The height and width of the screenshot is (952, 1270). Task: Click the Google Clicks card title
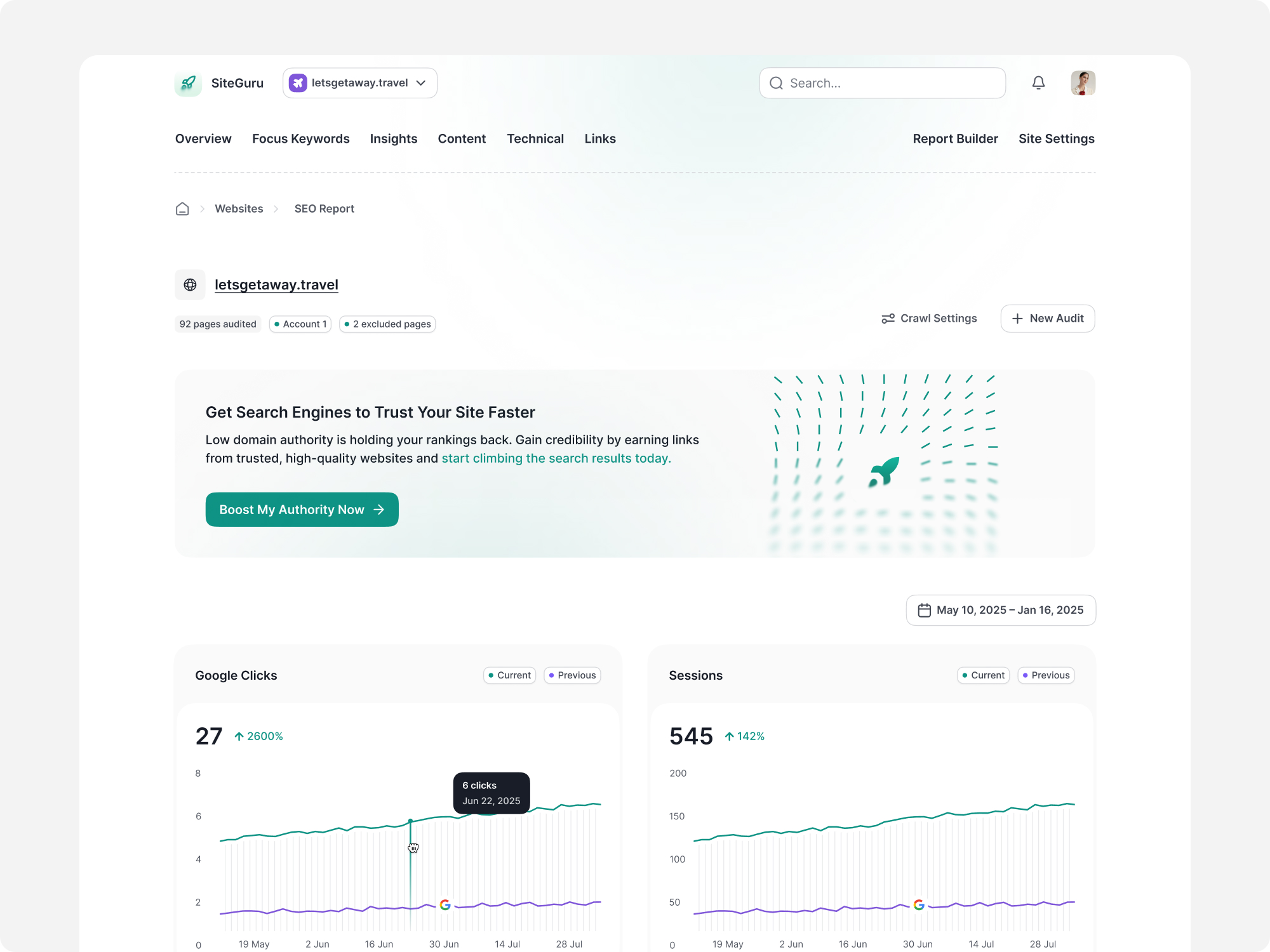tap(236, 675)
